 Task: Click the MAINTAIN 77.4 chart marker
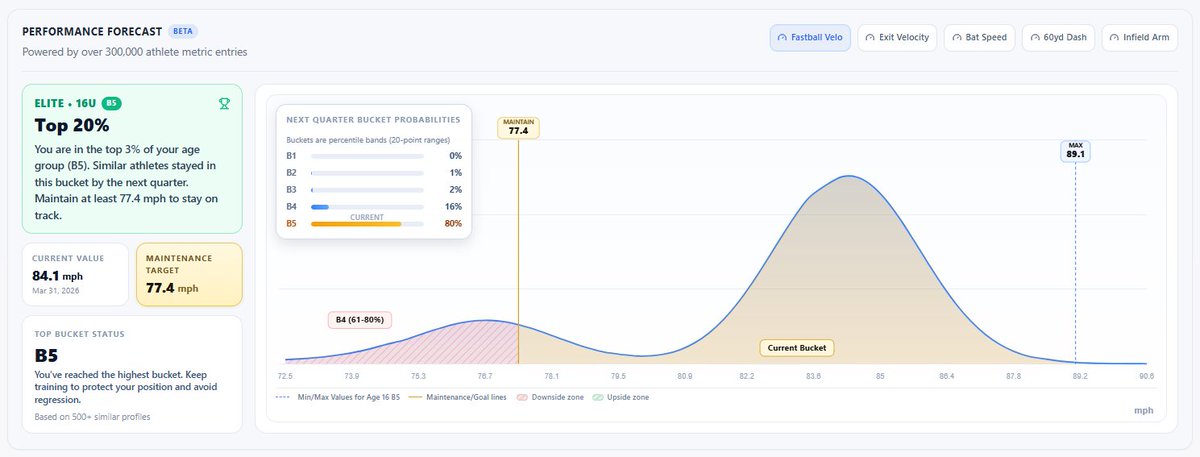tap(518, 127)
